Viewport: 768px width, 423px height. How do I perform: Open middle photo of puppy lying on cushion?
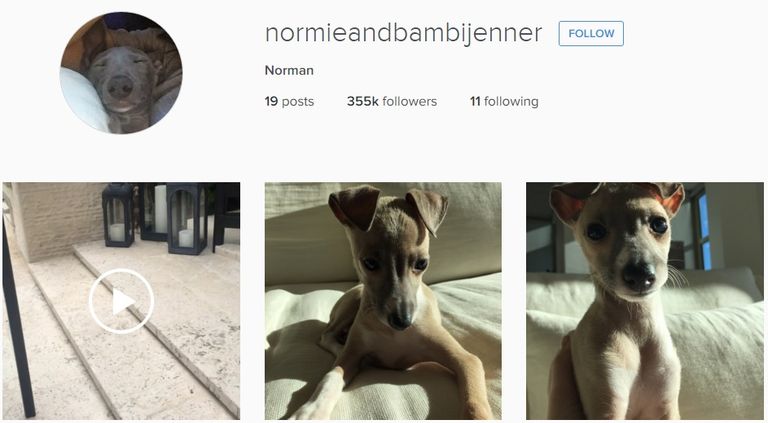[x=383, y=301]
